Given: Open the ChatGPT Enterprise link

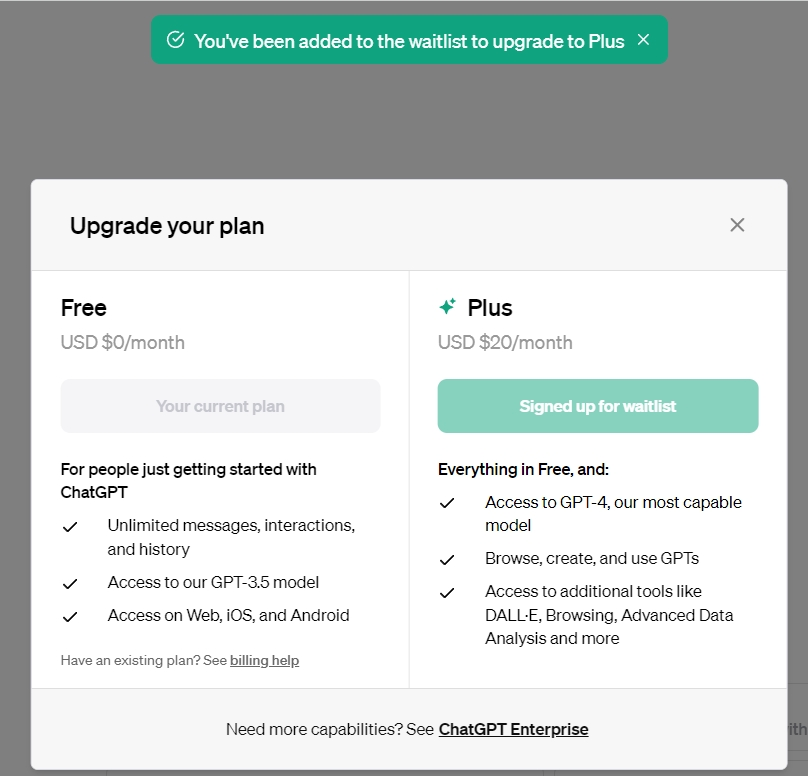Looking at the screenshot, I should click(513, 729).
